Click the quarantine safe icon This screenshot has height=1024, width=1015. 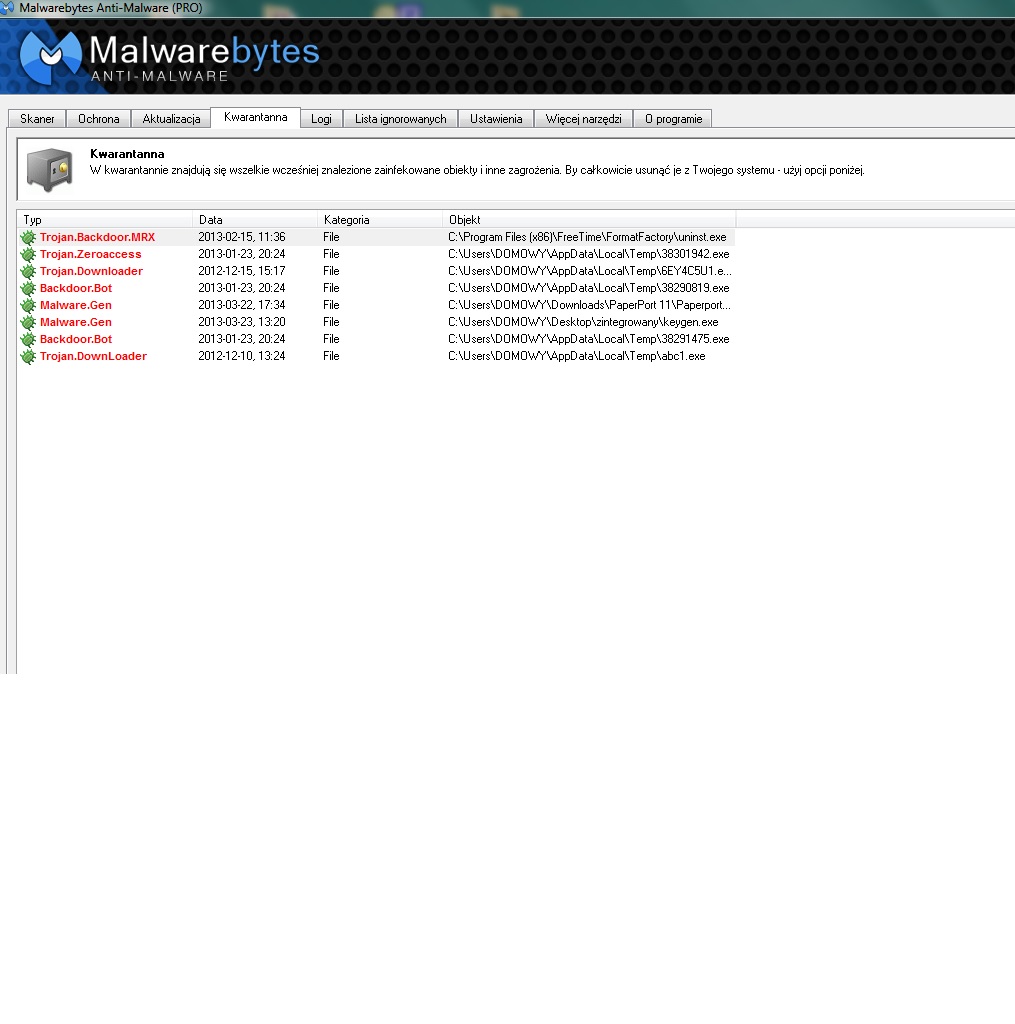tap(50, 169)
